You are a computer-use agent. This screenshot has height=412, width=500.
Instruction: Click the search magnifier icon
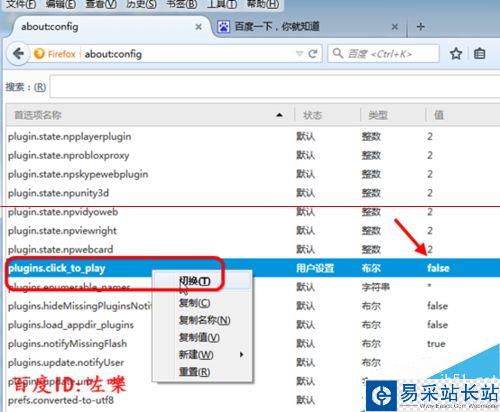coord(338,53)
